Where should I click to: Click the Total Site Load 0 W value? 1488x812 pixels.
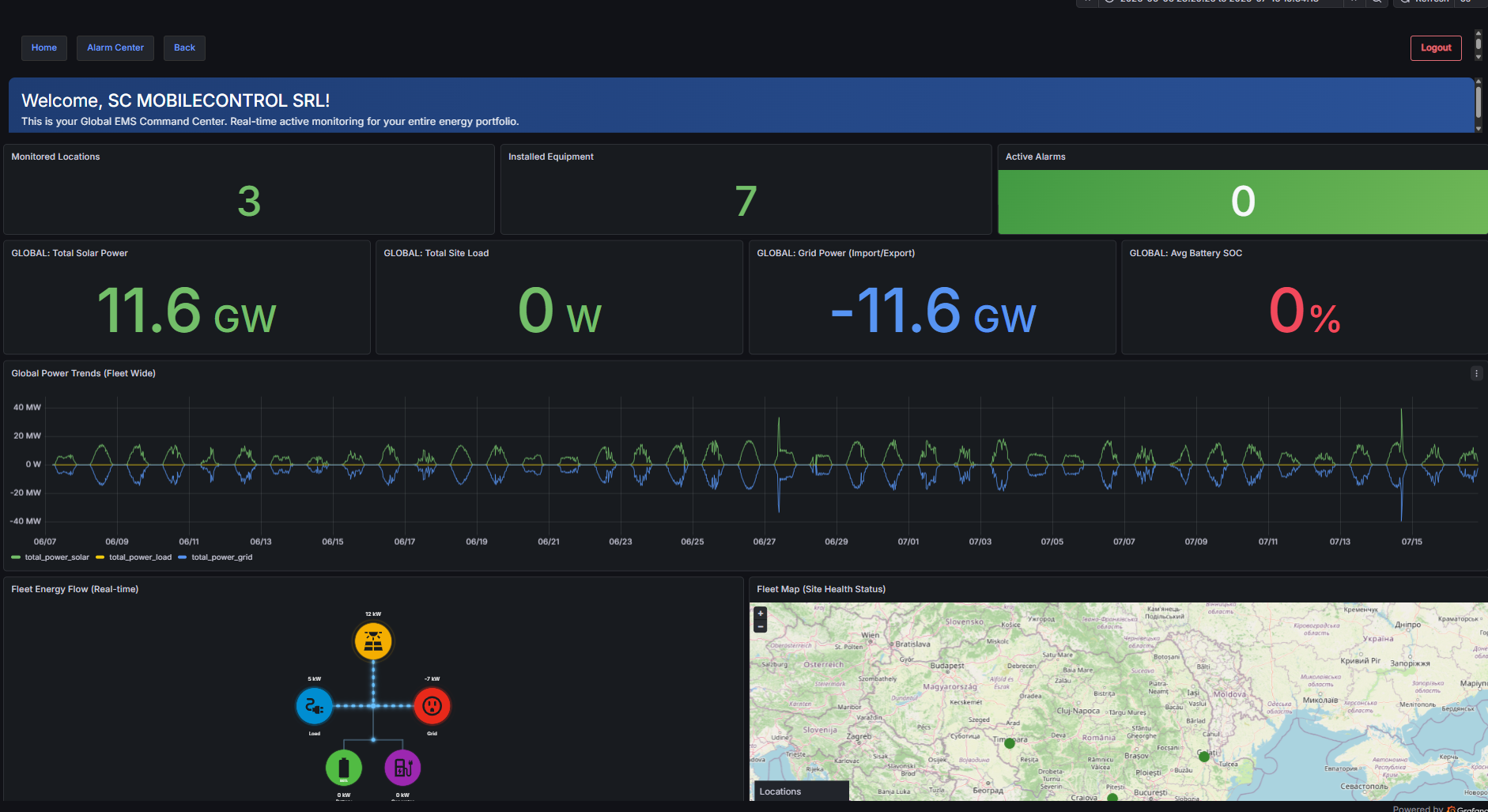click(x=560, y=310)
